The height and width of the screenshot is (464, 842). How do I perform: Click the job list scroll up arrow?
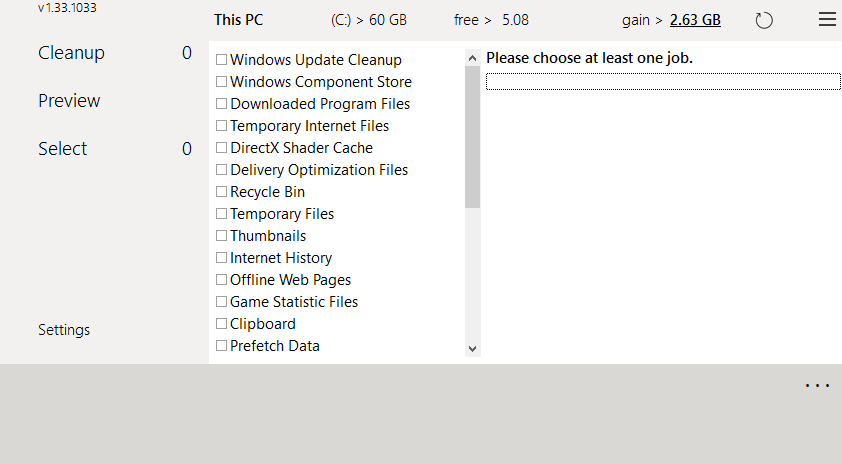click(x=473, y=59)
